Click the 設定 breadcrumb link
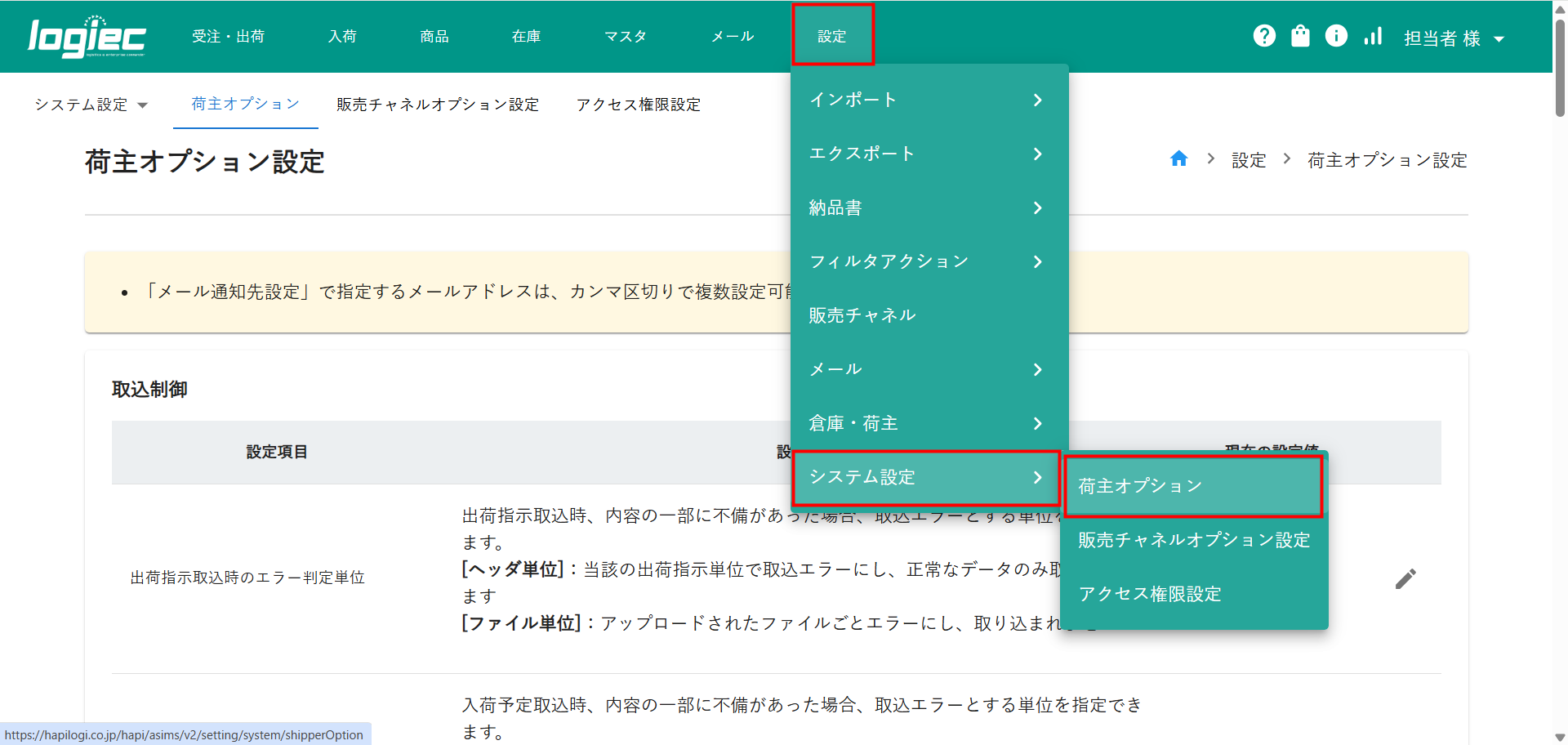Viewport: 1568px width, 745px height. click(1248, 160)
